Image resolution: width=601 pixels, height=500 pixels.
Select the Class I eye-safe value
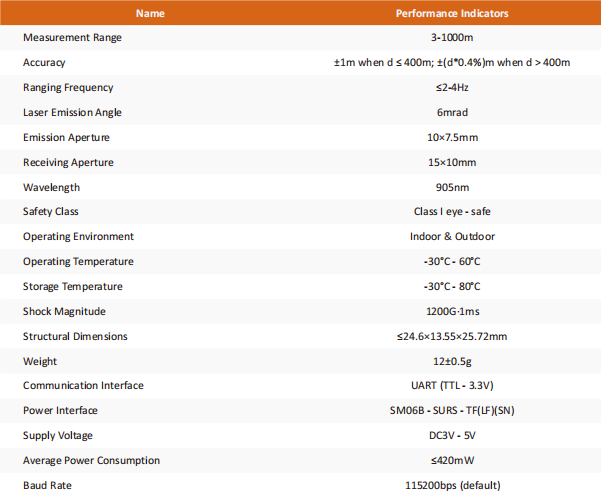452,212
